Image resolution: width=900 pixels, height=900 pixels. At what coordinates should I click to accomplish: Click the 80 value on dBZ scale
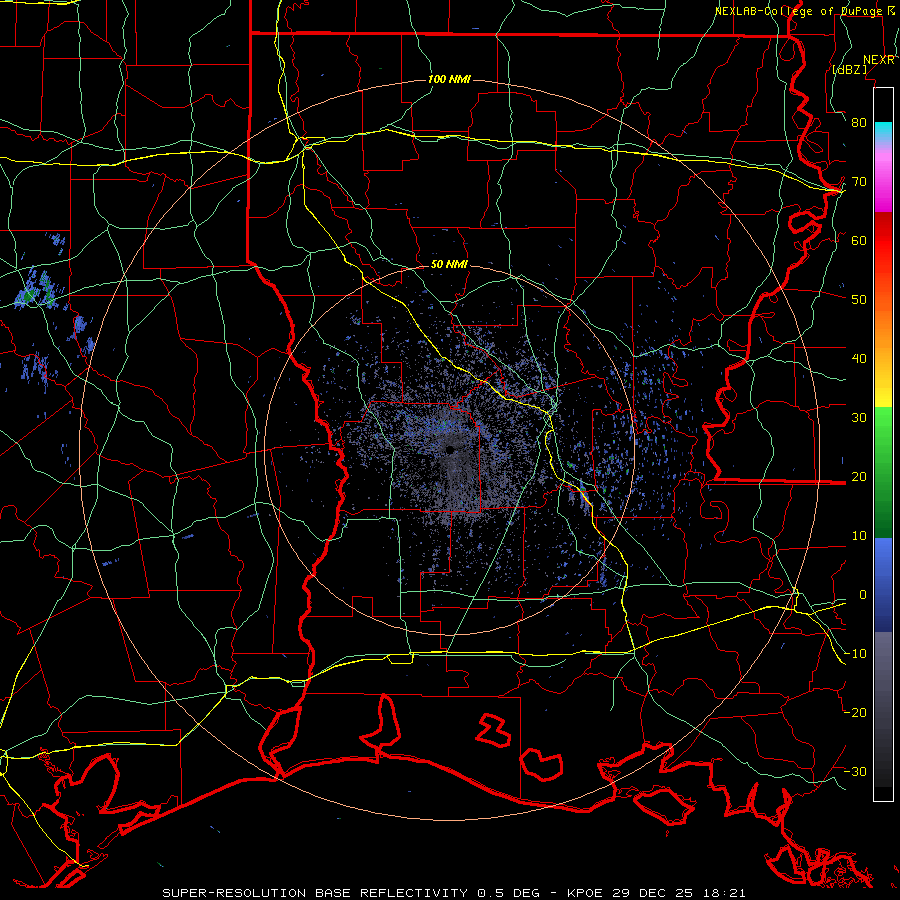coord(859,123)
